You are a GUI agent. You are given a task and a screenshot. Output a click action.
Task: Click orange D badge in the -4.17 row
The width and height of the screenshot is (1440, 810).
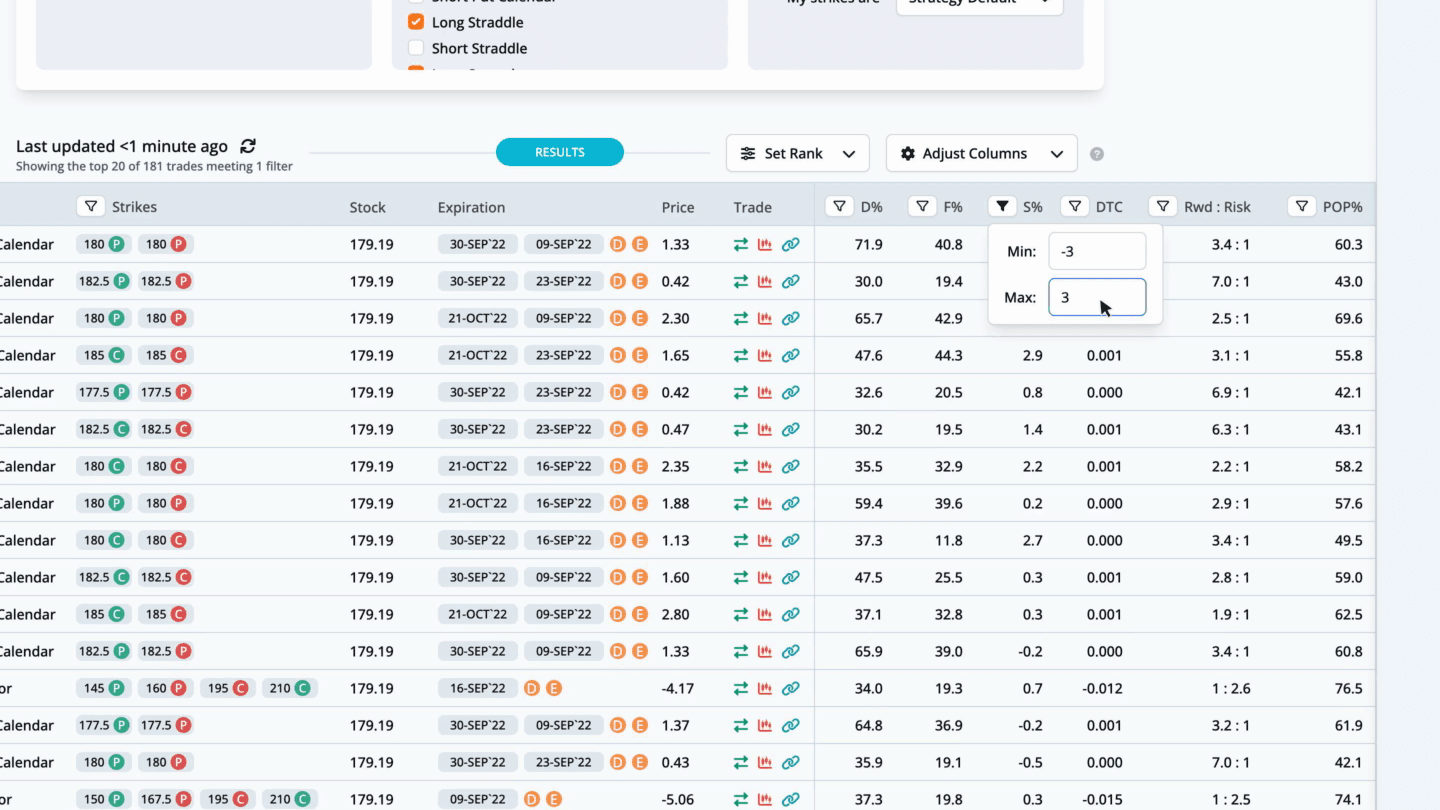point(531,689)
